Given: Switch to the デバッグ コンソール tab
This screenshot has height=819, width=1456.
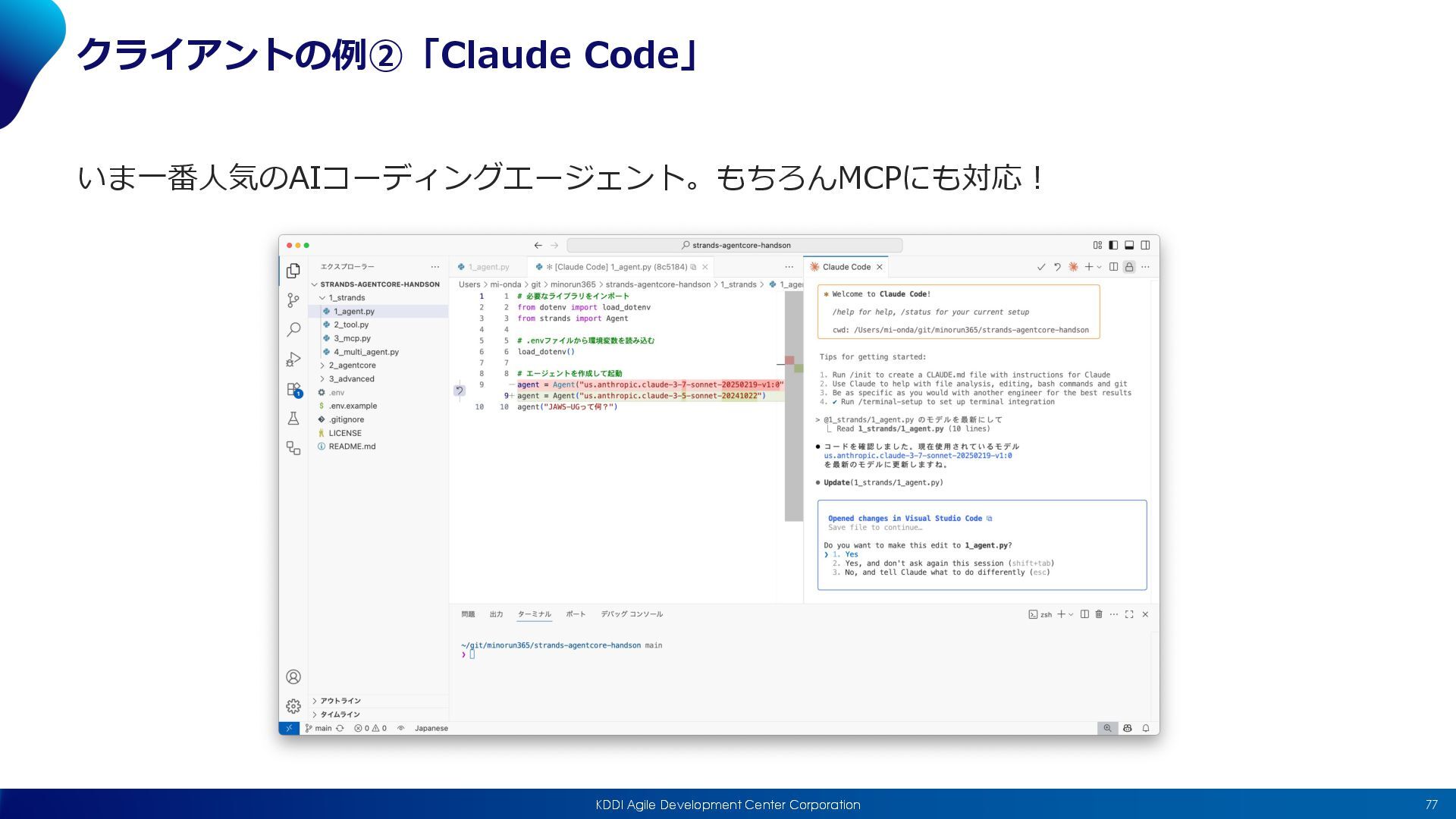Looking at the screenshot, I should pos(632,614).
